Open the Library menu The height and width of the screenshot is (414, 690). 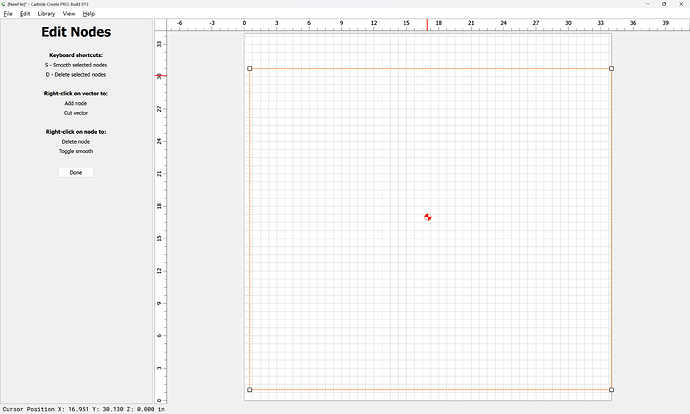tap(46, 14)
